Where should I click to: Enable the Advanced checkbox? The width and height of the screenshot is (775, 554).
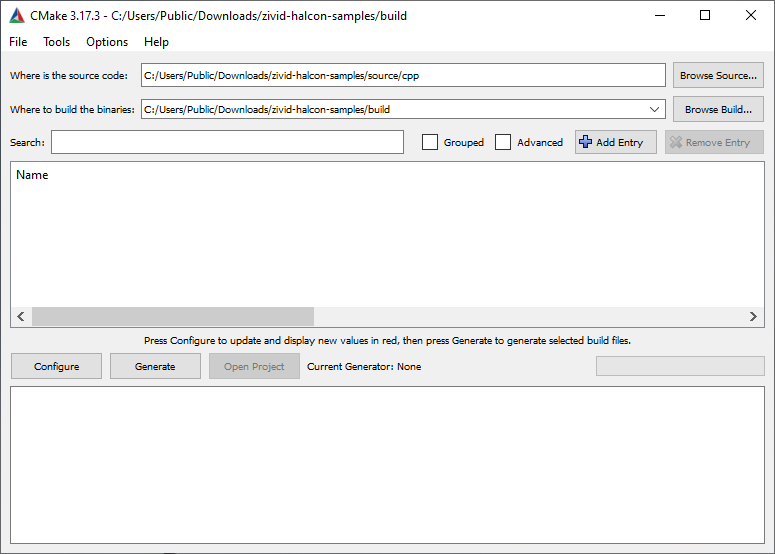click(503, 142)
